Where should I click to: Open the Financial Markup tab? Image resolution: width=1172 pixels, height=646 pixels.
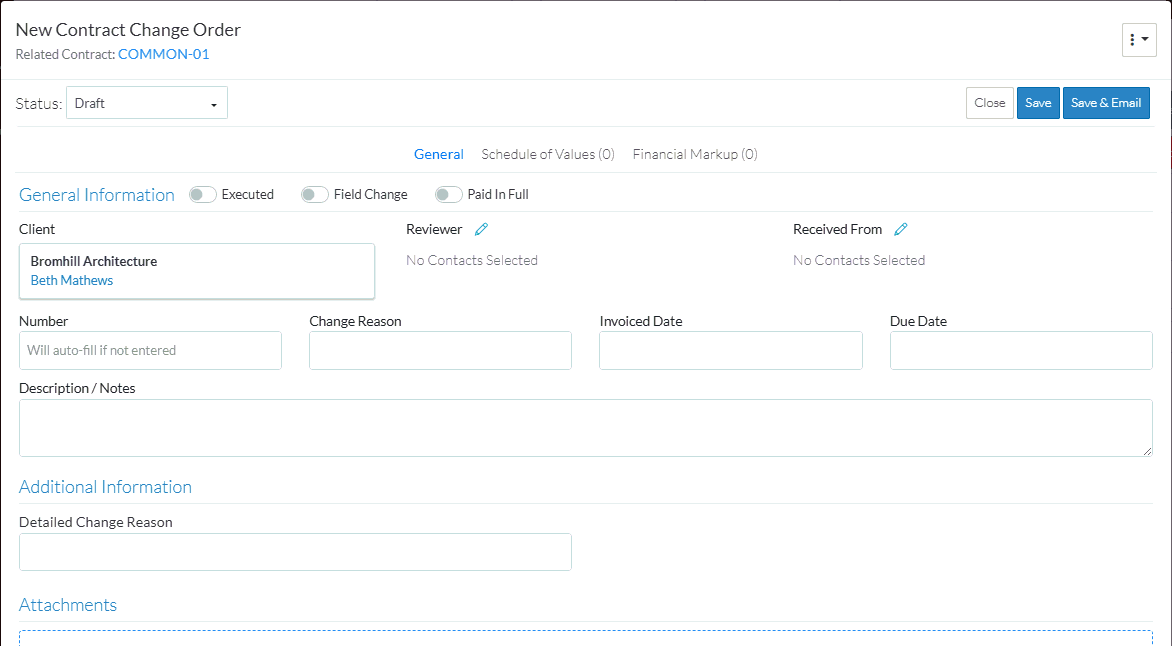(695, 154)
